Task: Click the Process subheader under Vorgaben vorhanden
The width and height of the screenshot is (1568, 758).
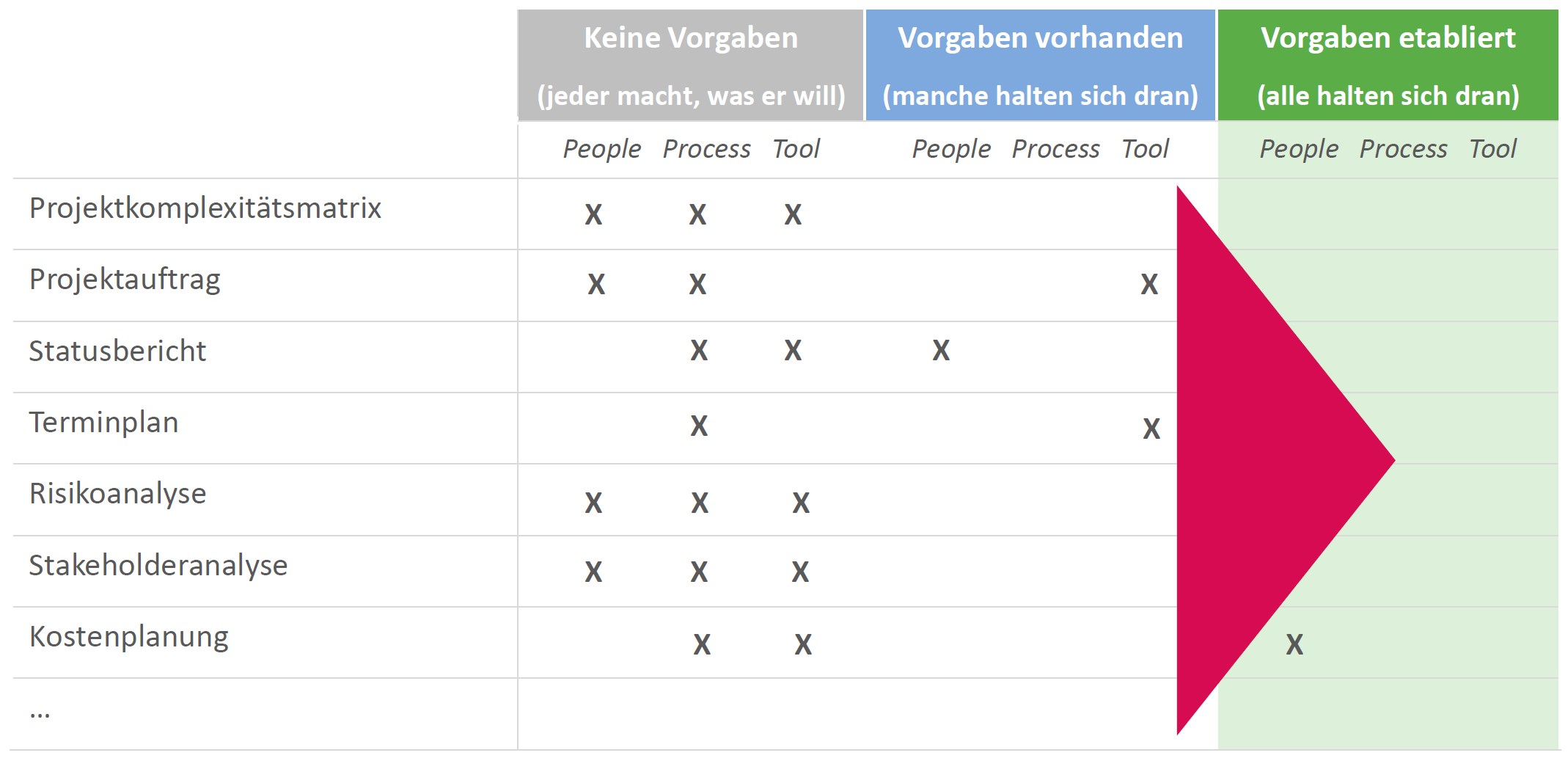Action: (1055, 149)
